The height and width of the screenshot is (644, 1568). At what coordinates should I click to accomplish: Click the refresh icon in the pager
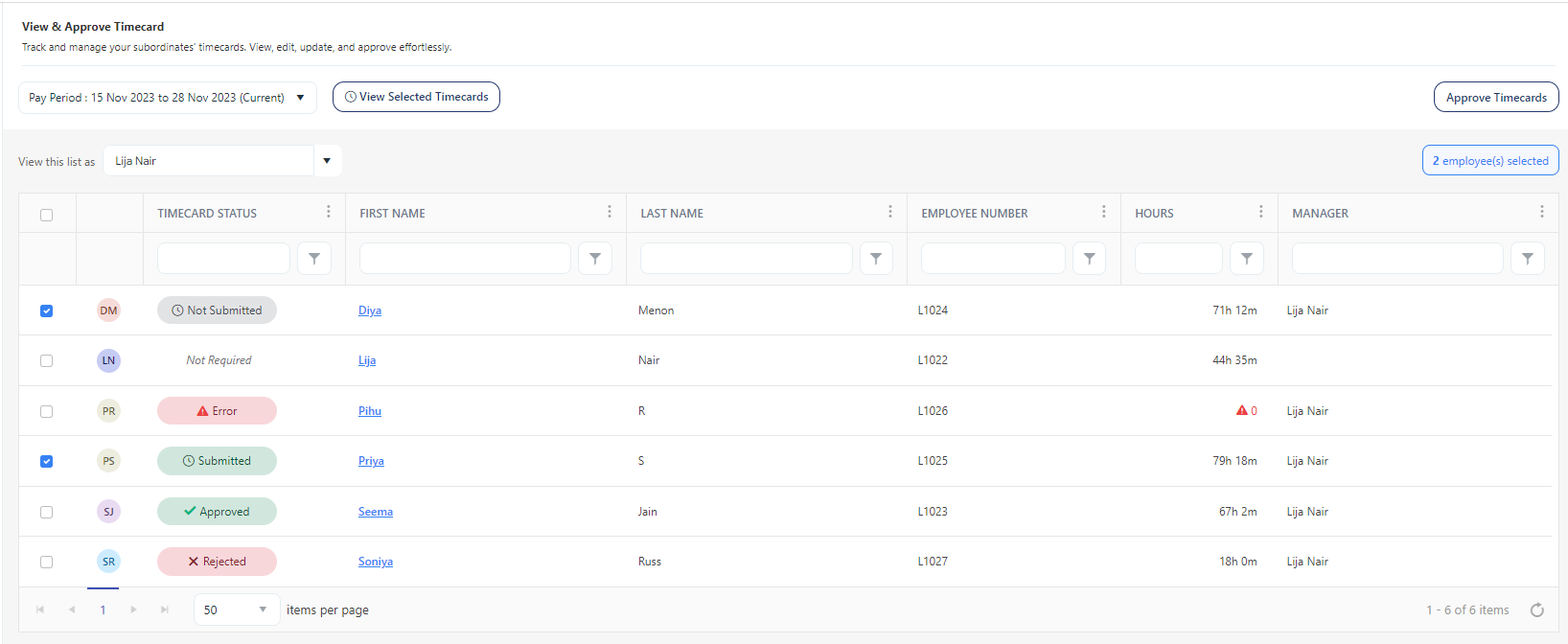[1537, 610]
